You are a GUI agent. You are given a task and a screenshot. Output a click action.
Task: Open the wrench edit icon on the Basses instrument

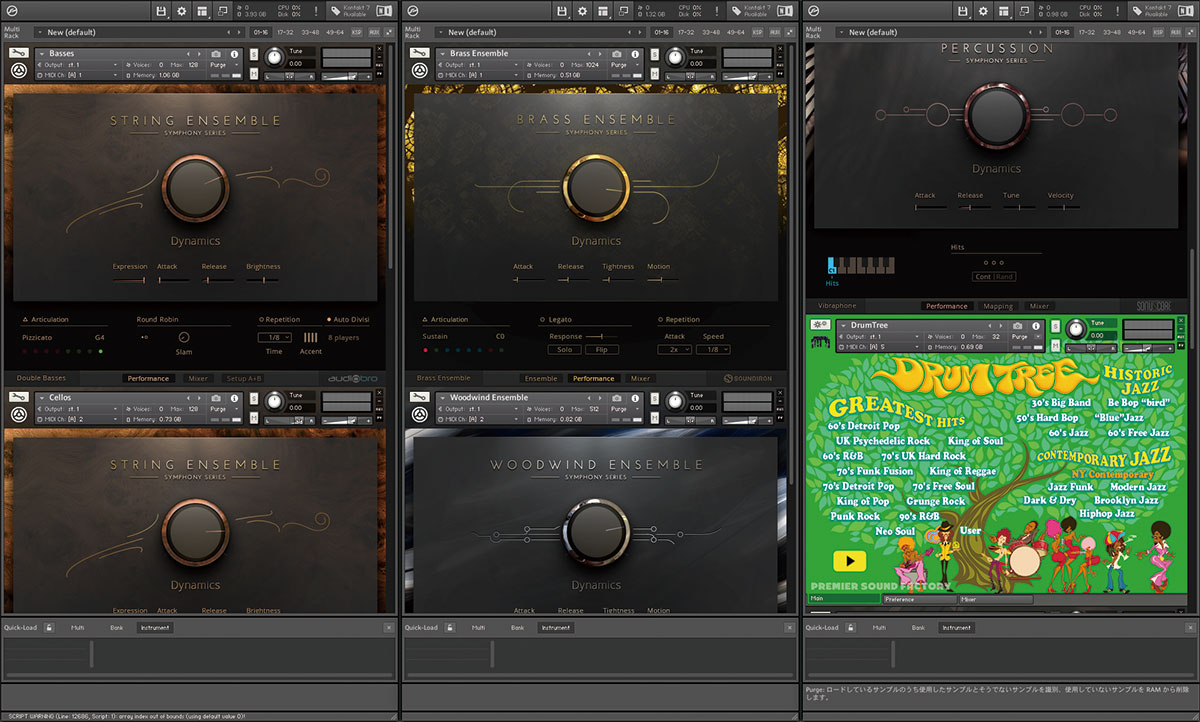click(17, 53)
